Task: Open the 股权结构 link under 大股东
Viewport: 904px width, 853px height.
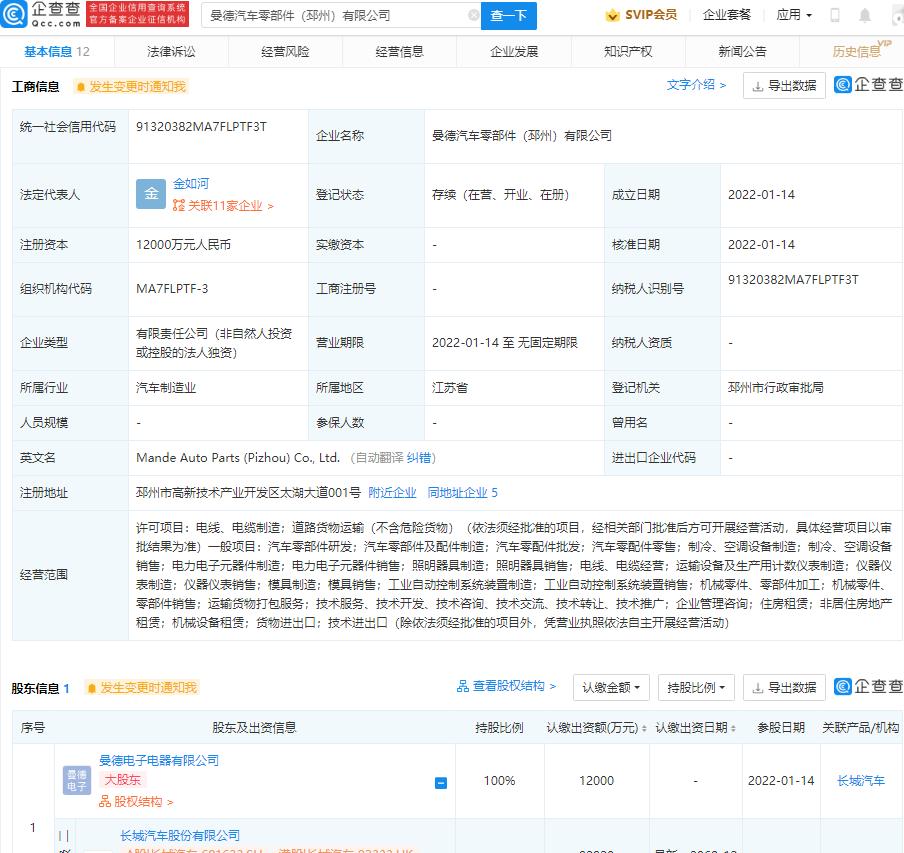Action: tap(136, 802)
